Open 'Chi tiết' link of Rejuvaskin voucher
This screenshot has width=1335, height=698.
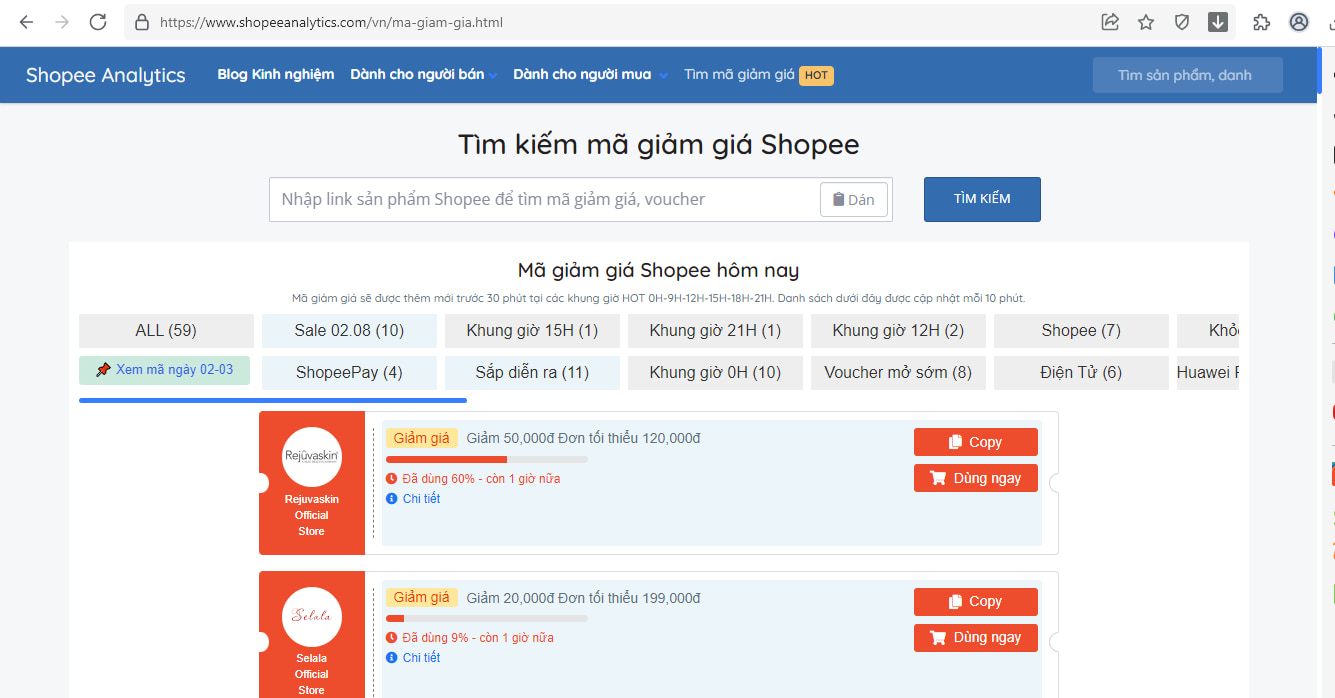[421, 499]
